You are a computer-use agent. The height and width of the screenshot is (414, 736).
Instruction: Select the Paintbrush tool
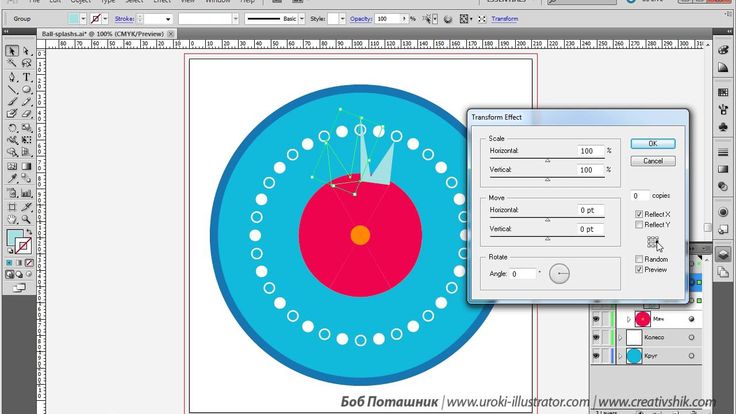(12, 101)
